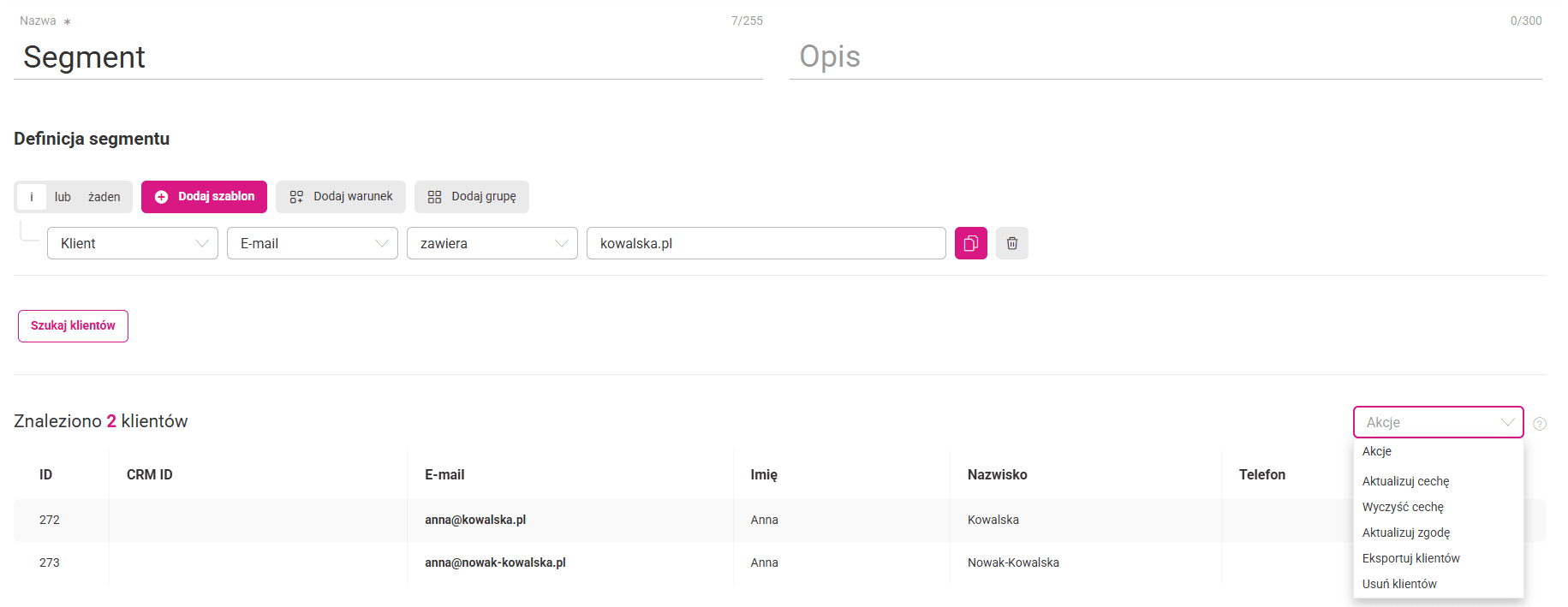Image resolution: width=1568 pixels, height=607 pixels.
Task: Choose 'Aktualizuj cechę' from actions menu
Action: pyautogui.click(x=1405, y=481)
